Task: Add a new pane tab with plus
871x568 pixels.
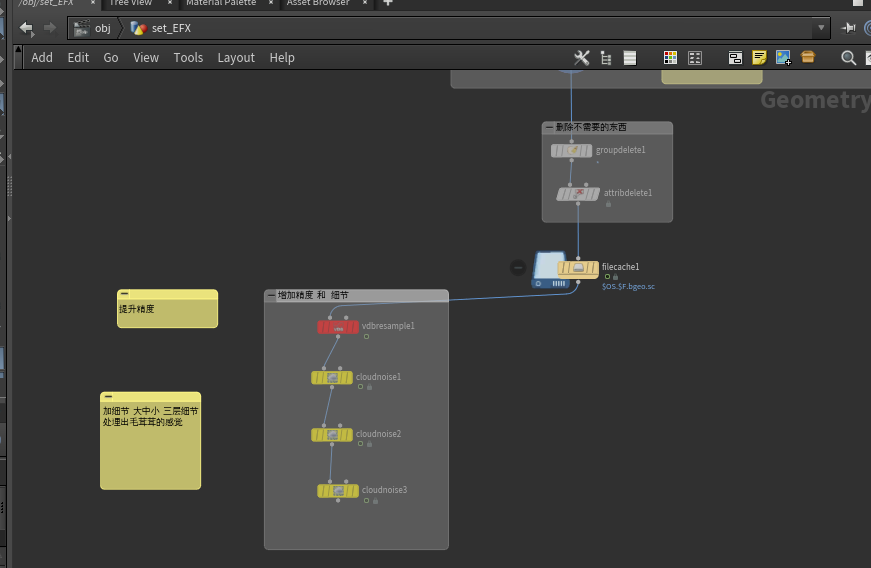Action: (x=388, y=3)
